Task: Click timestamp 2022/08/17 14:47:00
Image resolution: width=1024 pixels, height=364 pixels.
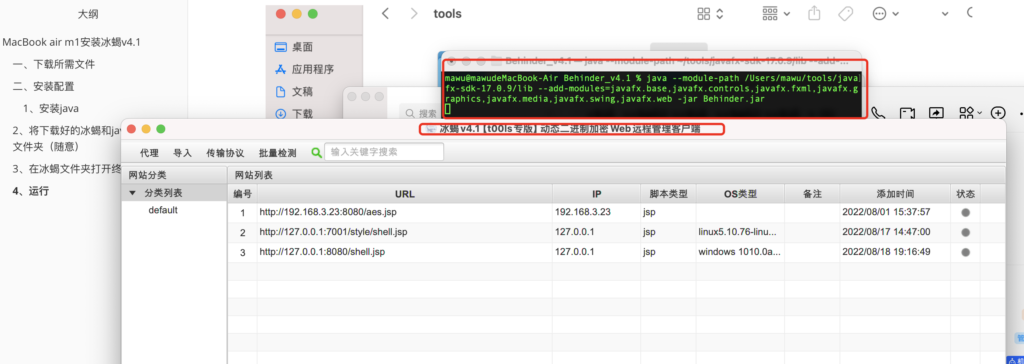Action: (x=886, y=232)
